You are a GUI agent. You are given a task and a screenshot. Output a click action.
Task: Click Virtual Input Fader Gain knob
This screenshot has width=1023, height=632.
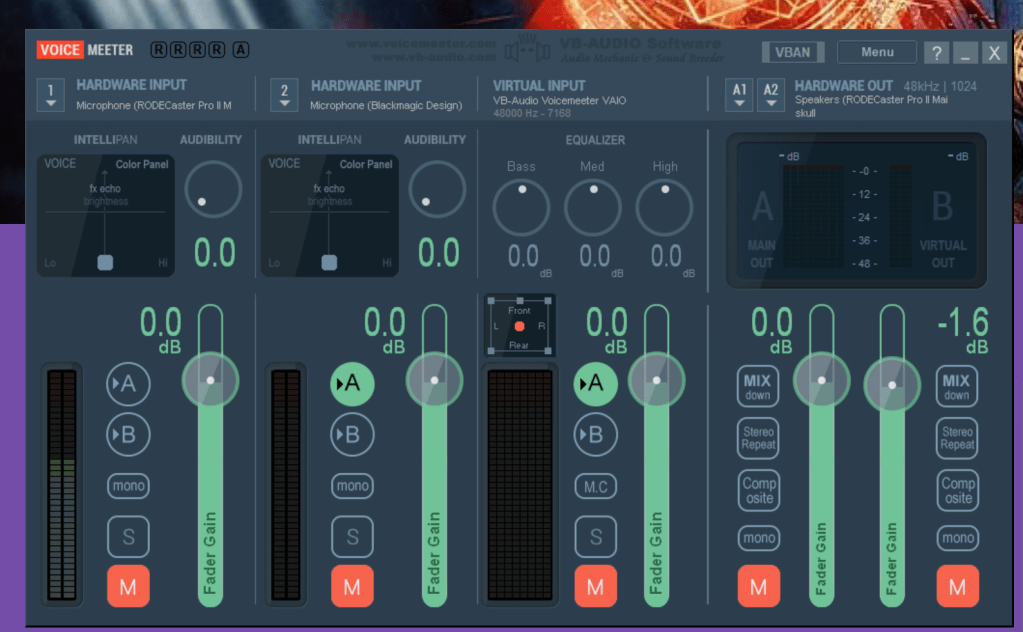(x=656, y=380)
